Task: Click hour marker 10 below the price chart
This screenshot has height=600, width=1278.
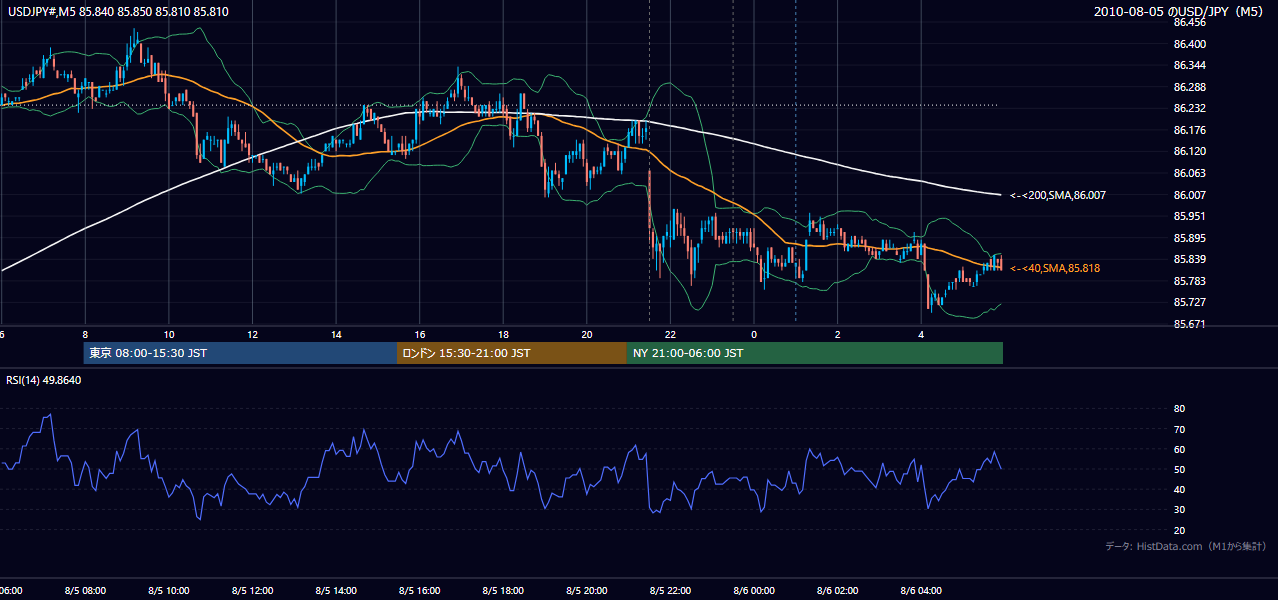Action: click(x=169, y=334)
